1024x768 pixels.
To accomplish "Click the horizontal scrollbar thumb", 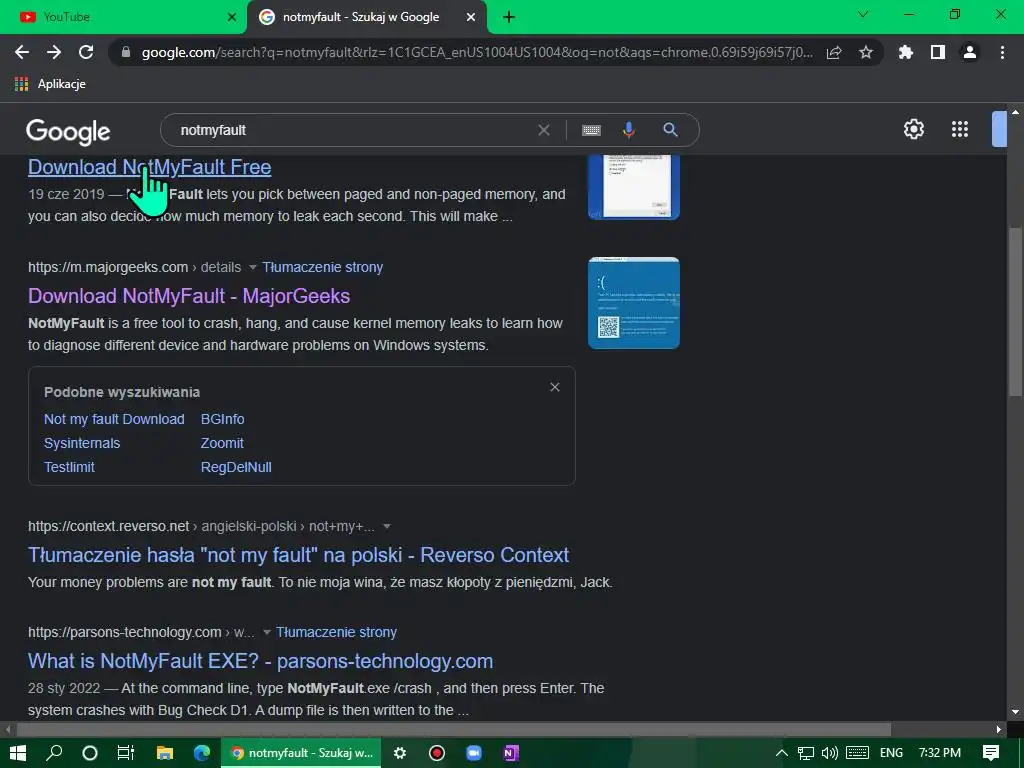I will (454, 729).
